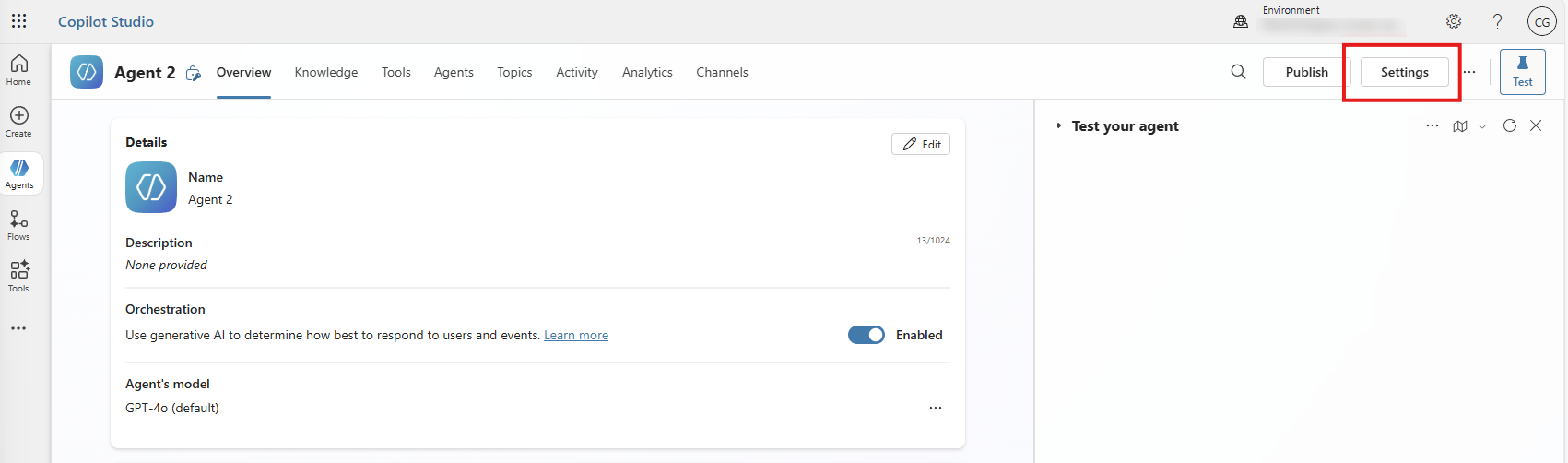Click the GPT-4o (default) model text

(x=172, y=408)
